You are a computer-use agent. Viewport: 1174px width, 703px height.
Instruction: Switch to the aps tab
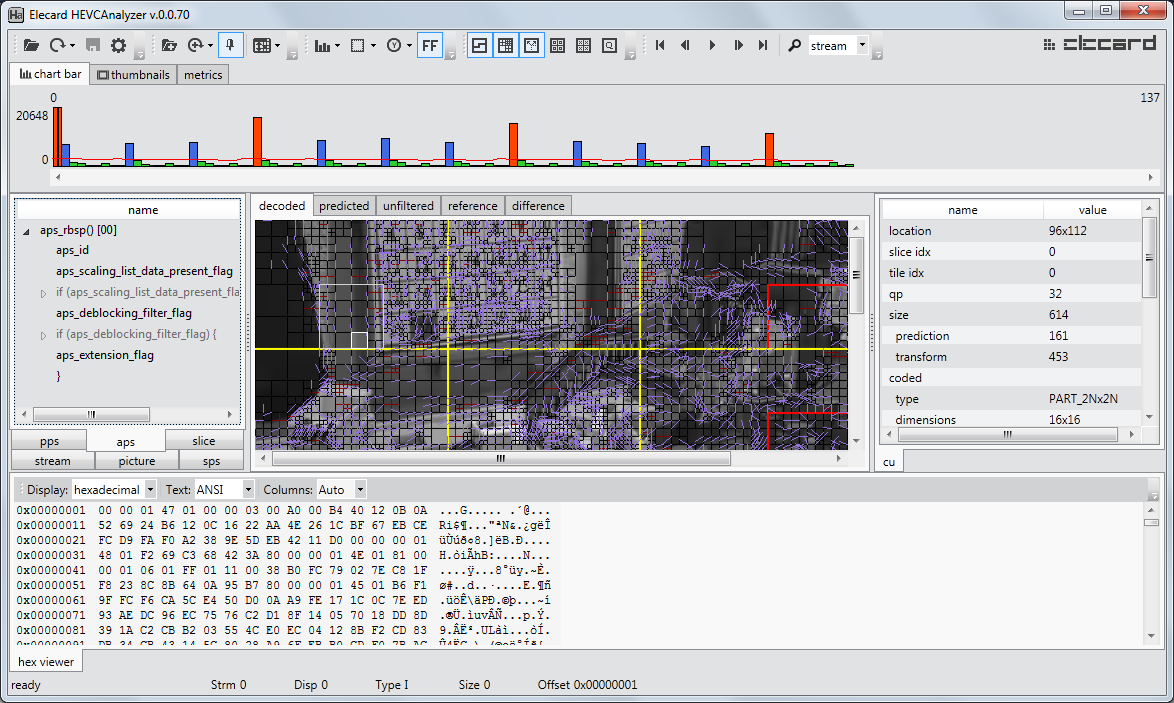126,442
